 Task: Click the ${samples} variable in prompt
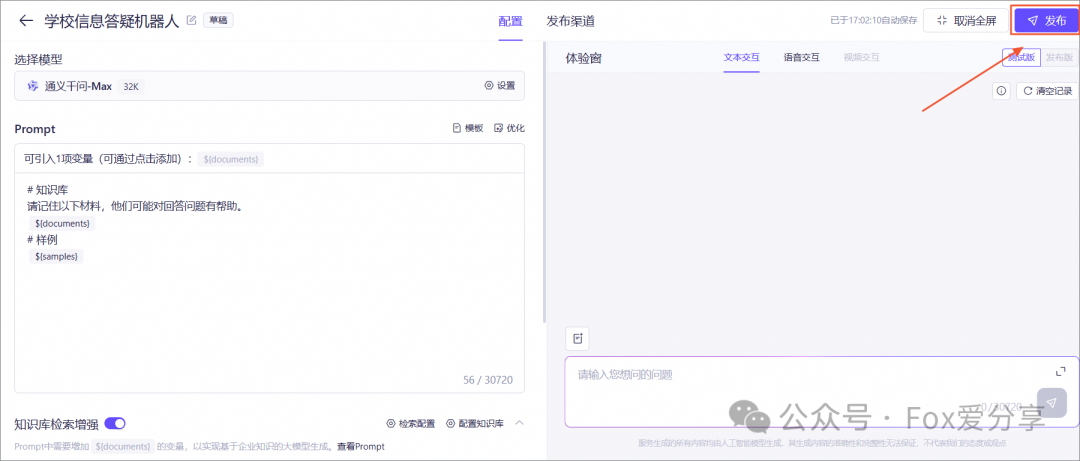click(x=56, y=256)
